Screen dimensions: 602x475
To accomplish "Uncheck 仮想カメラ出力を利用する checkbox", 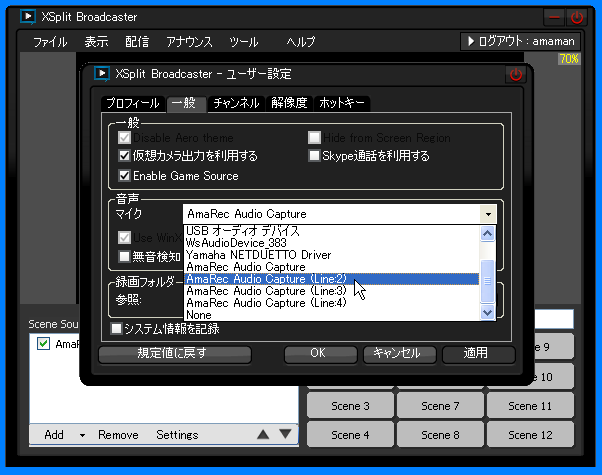I will [x=124, y=156].
